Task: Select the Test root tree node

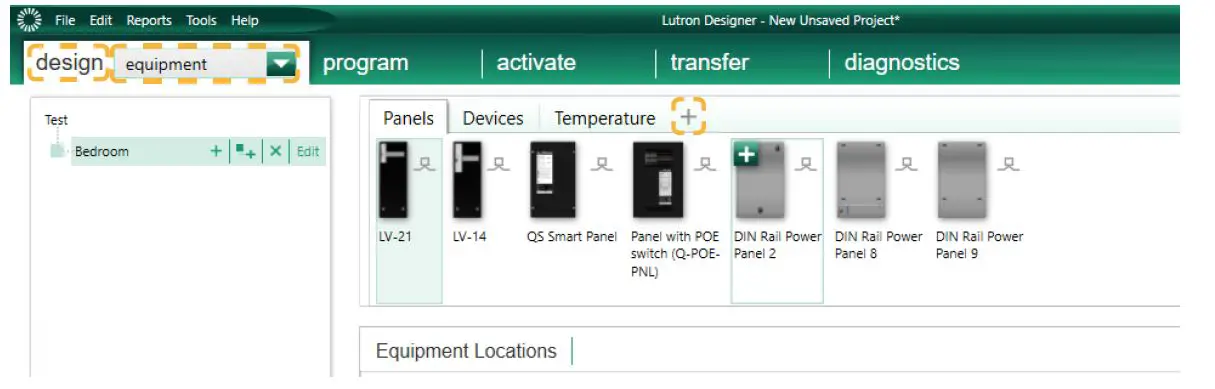Action: point(56,120)
